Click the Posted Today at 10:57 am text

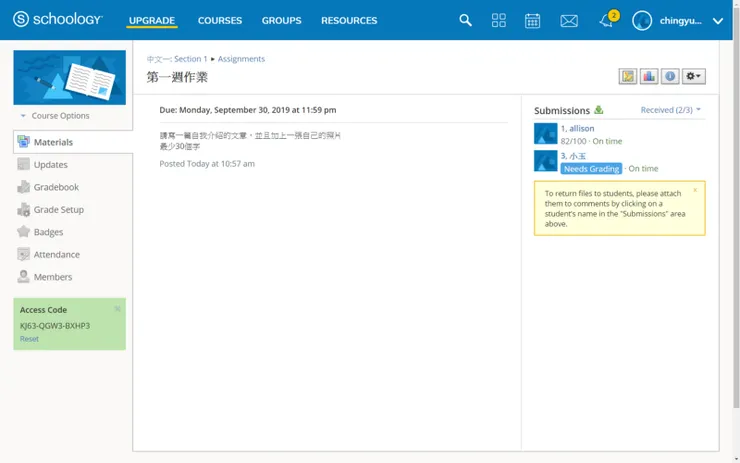tap(207, 164)
